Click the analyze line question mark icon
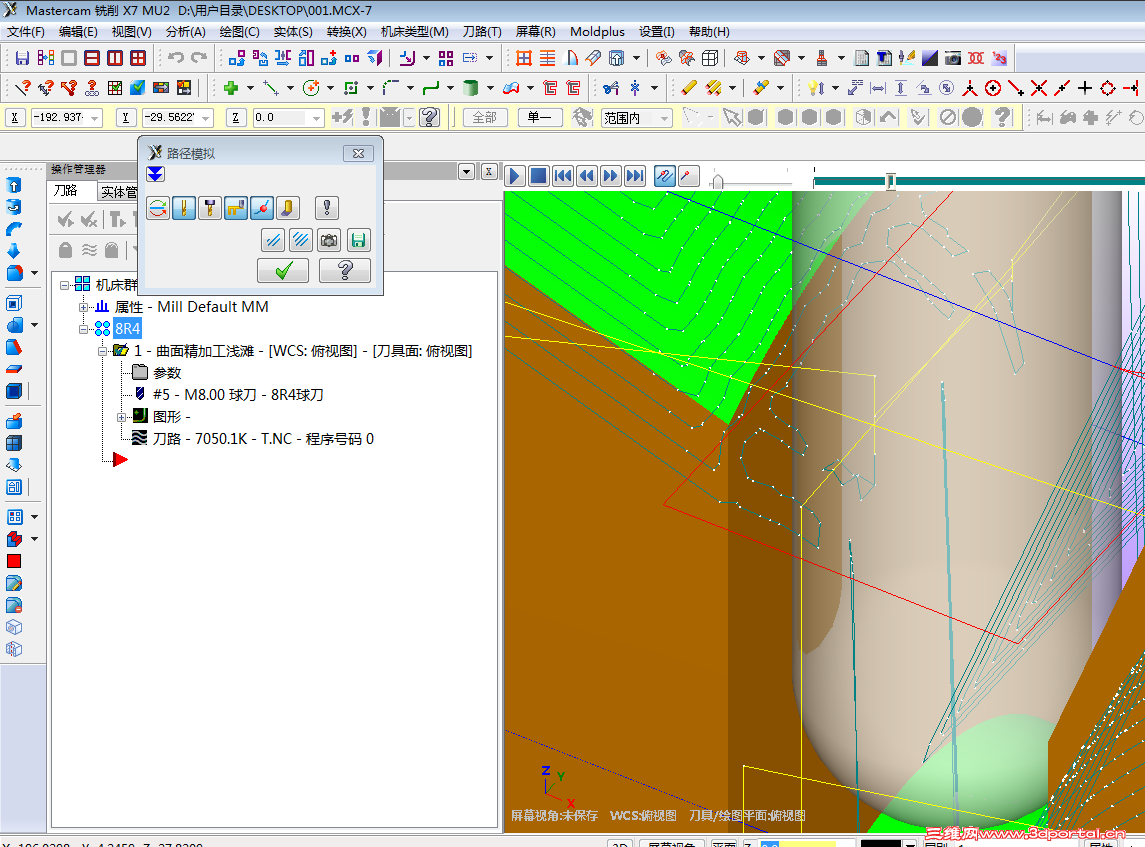 click(x=23, y=88)
